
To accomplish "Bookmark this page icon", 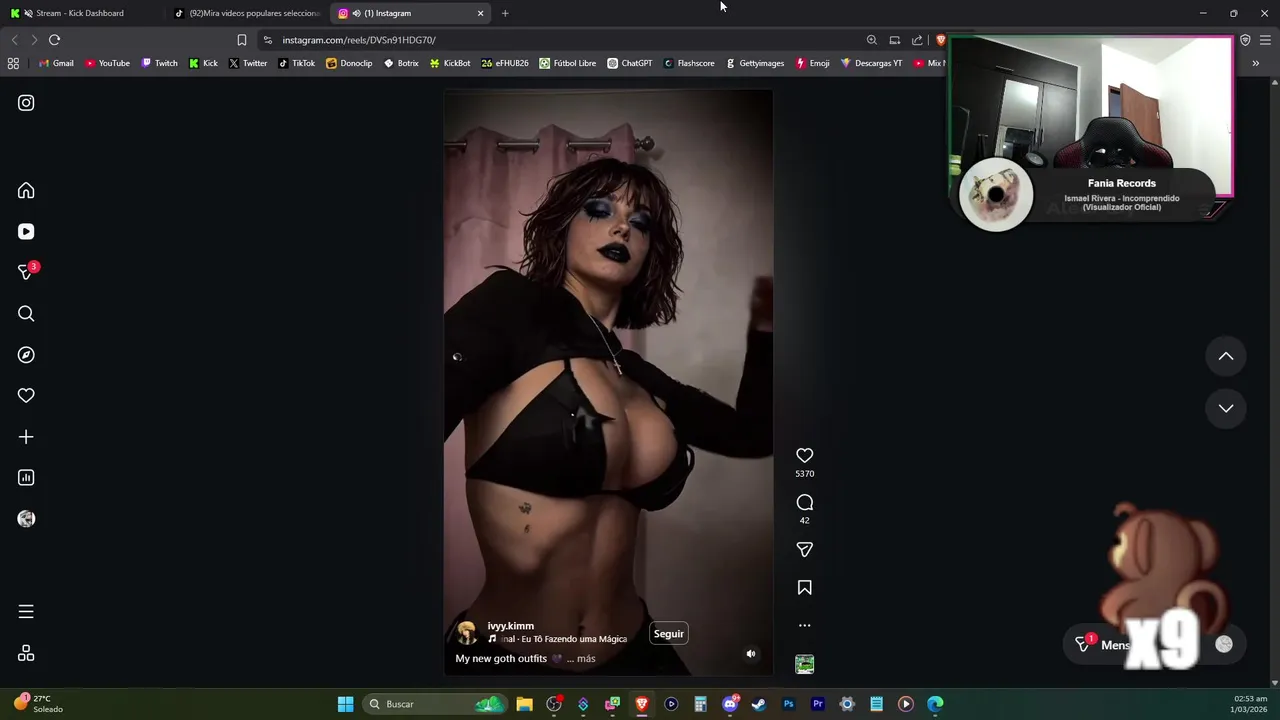I will (241, 40).
